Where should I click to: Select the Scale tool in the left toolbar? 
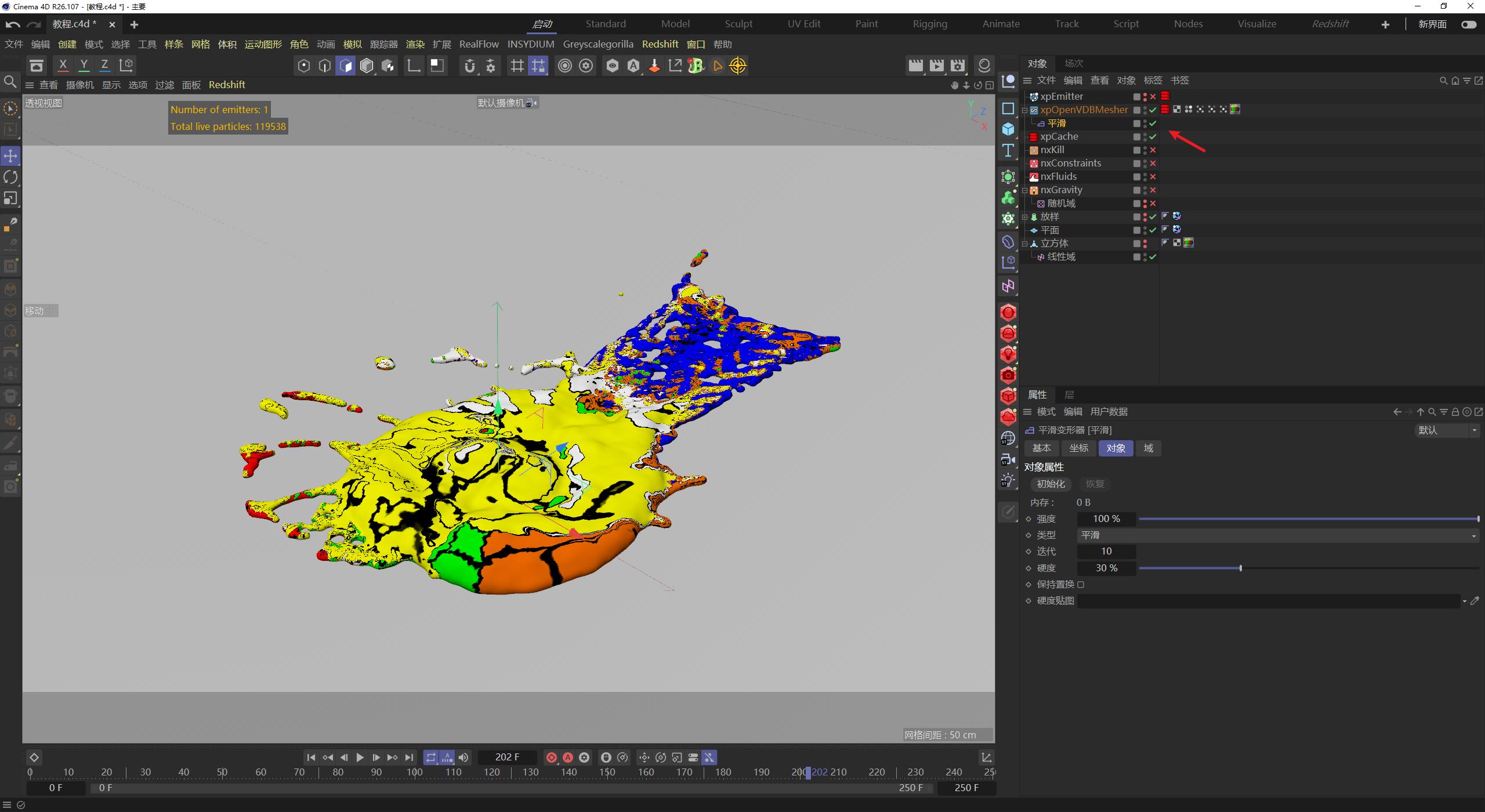click(x=10, y=198)
